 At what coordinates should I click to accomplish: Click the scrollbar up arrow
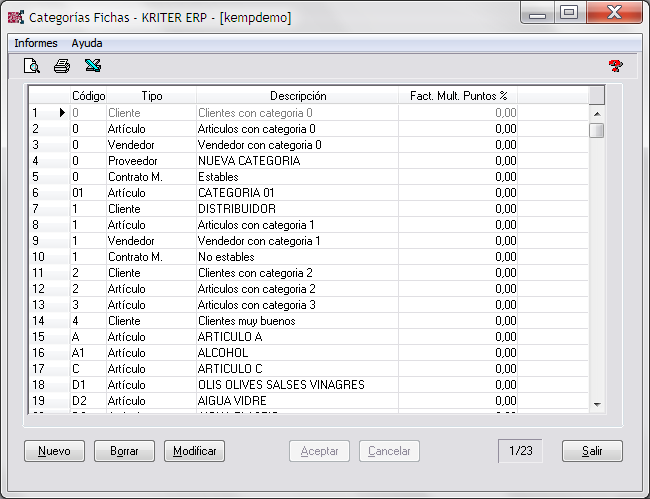pyautogui.click(x=596, y=113)
